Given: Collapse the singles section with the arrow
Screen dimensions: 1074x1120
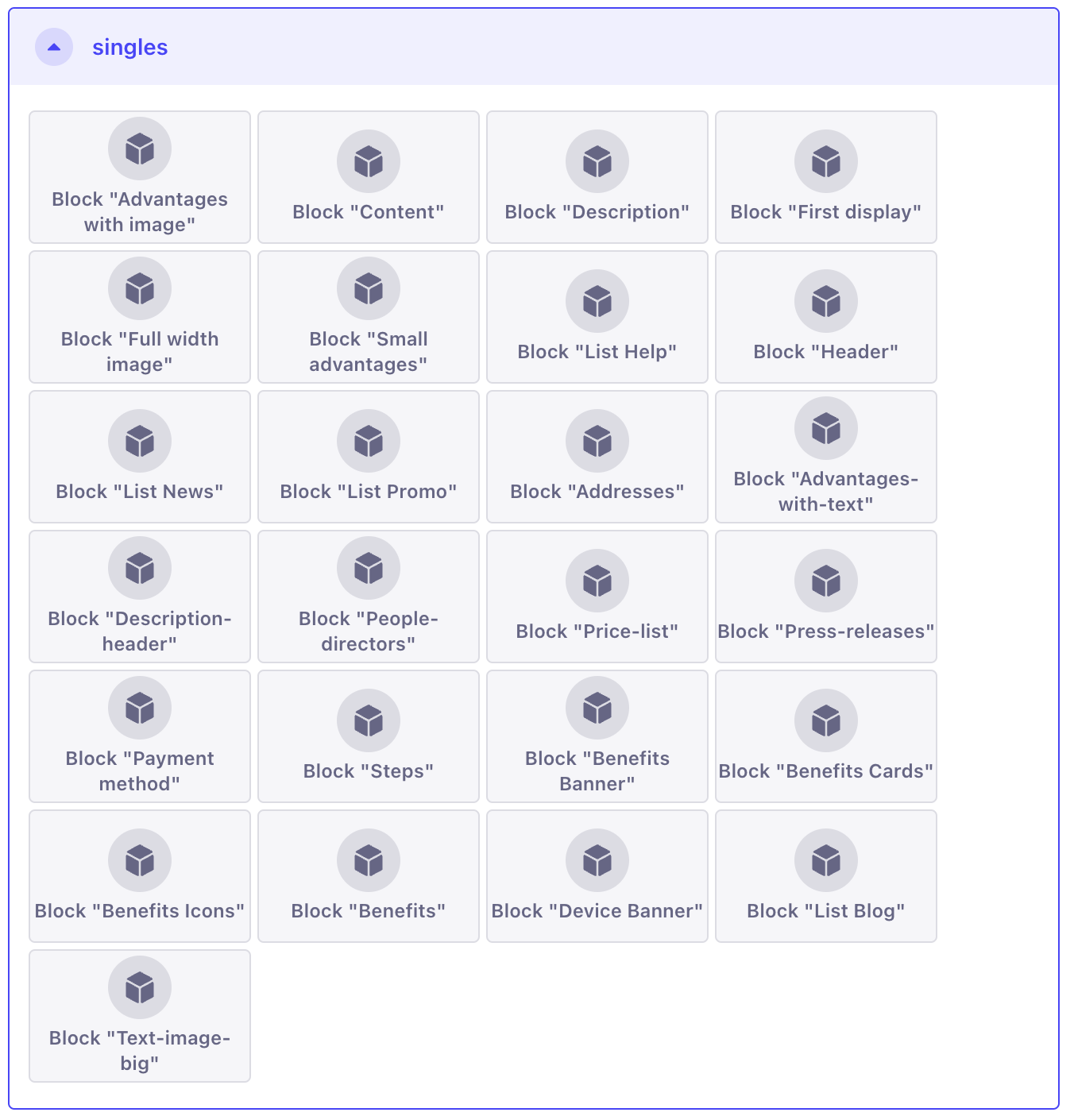Looking at the screenshot, I should point(54,48).
